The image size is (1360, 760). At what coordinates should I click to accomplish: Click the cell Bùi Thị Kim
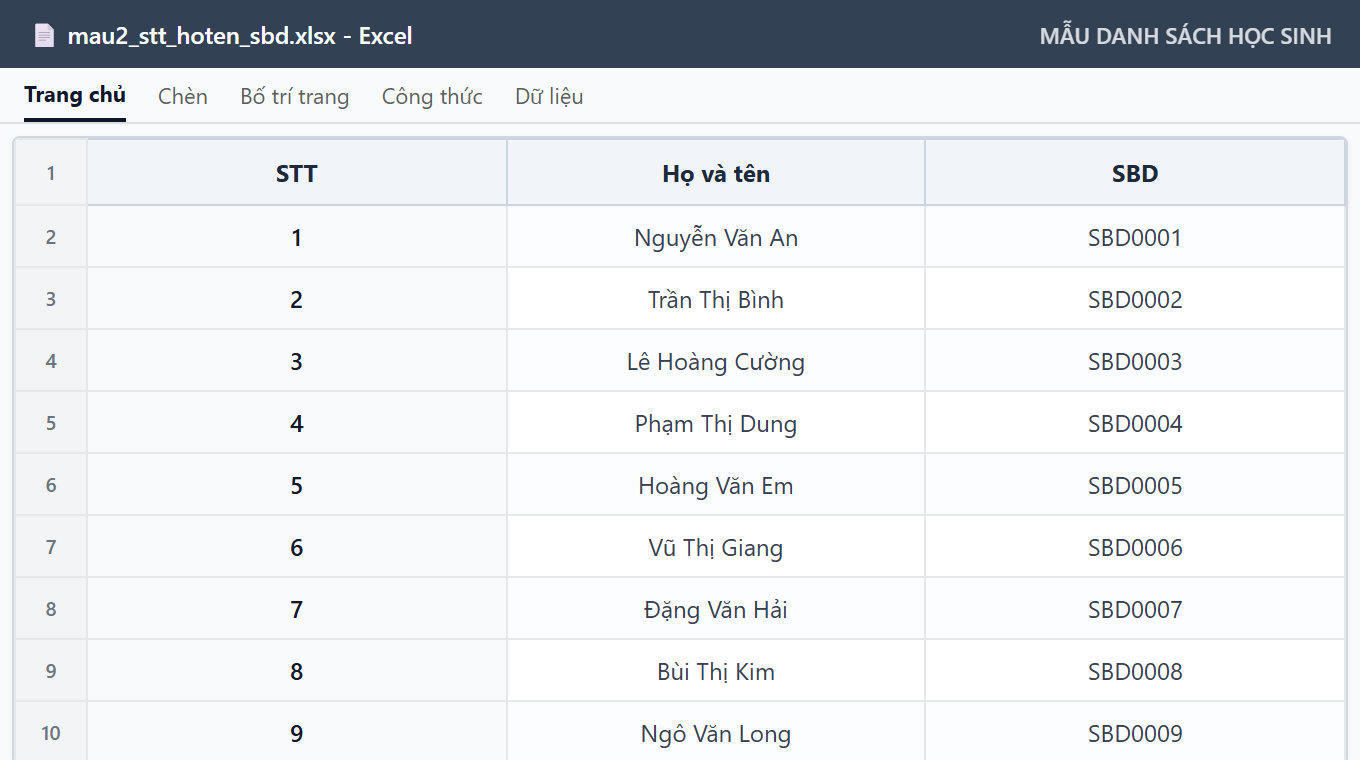716,671
